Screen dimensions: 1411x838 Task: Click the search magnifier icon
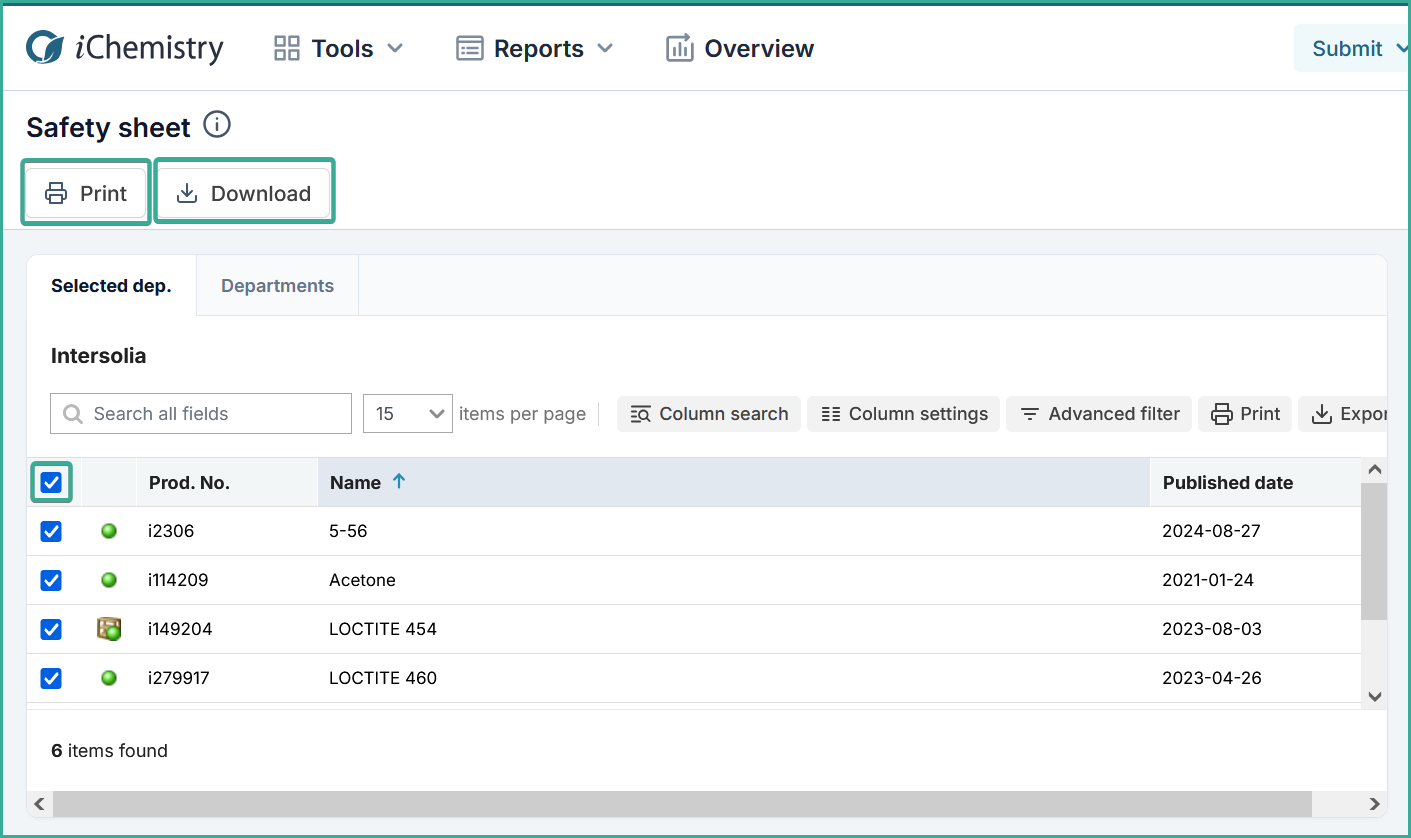click(73, 414)
